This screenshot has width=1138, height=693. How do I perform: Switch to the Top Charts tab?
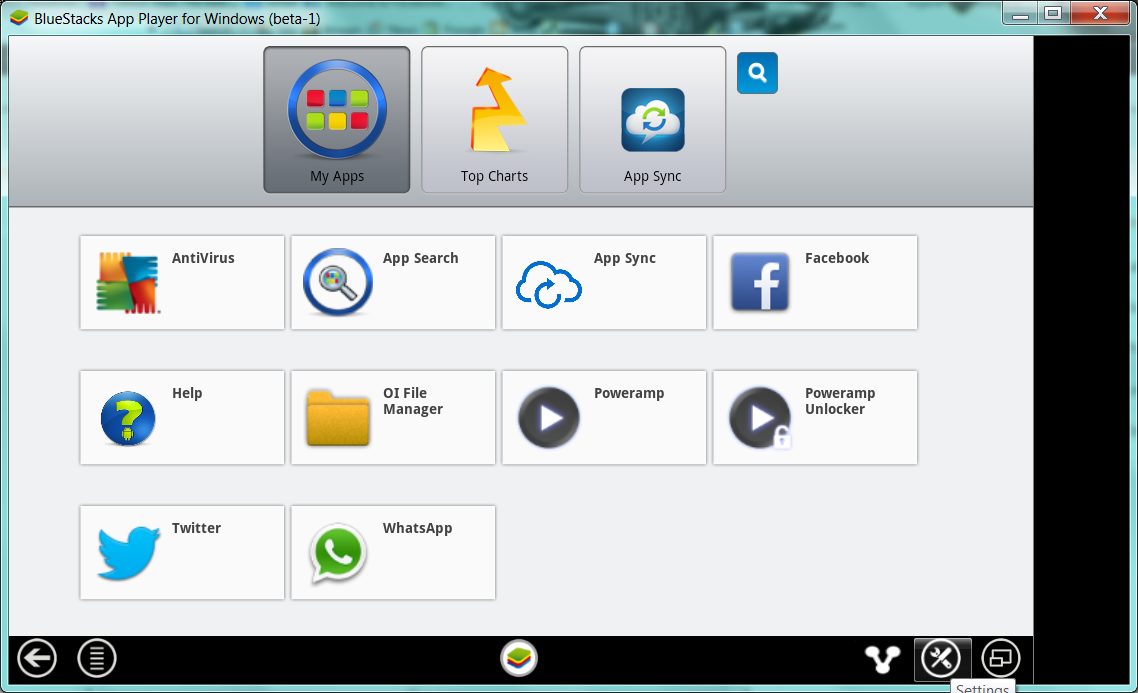[x=494, y=120]
